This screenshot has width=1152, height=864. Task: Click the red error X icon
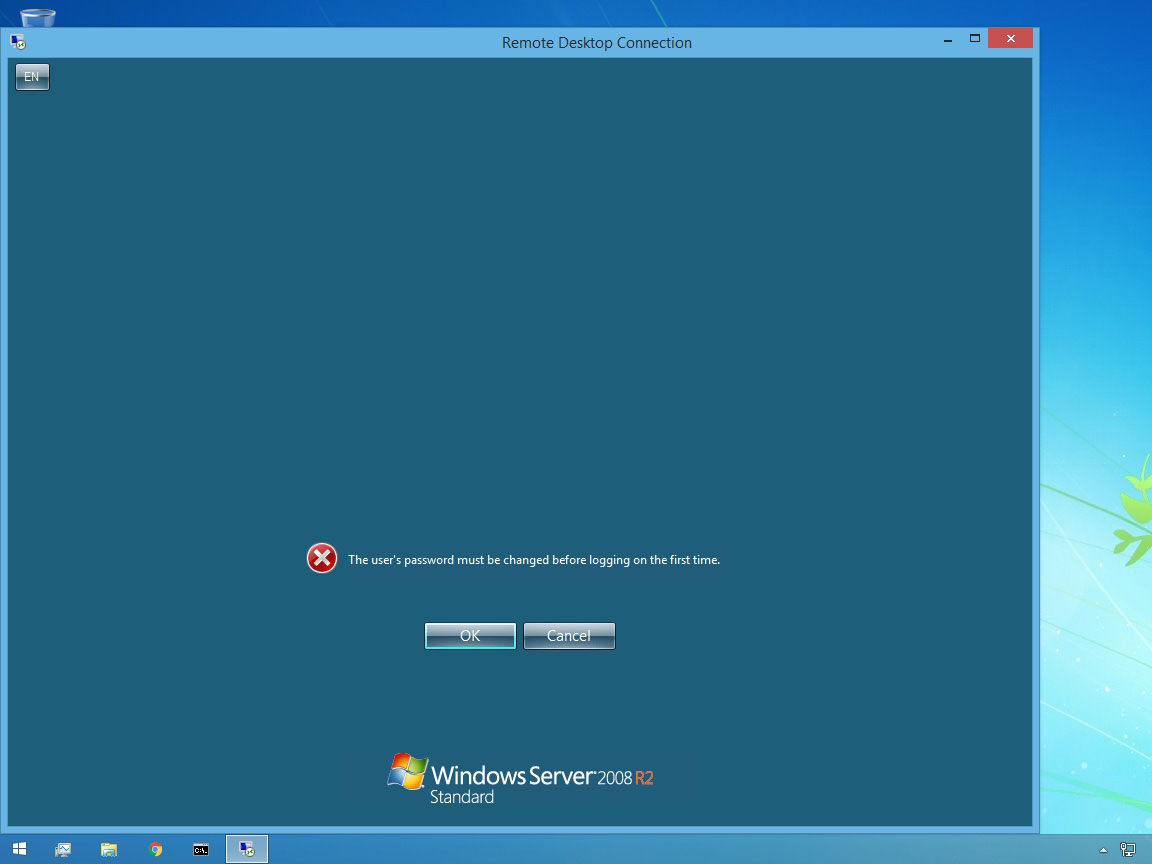(322, 559)
